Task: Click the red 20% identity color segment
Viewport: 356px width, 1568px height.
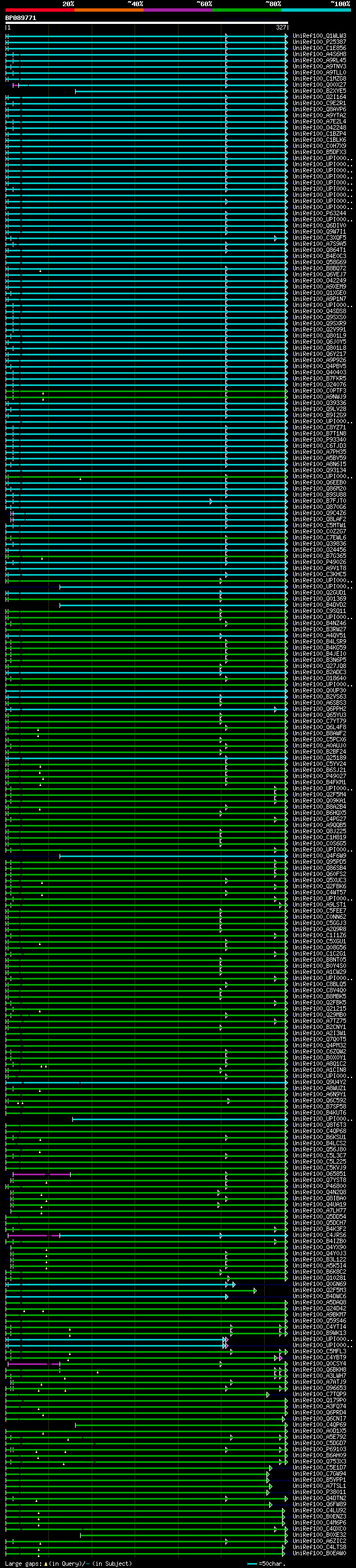Action: [x=39, y=10]
